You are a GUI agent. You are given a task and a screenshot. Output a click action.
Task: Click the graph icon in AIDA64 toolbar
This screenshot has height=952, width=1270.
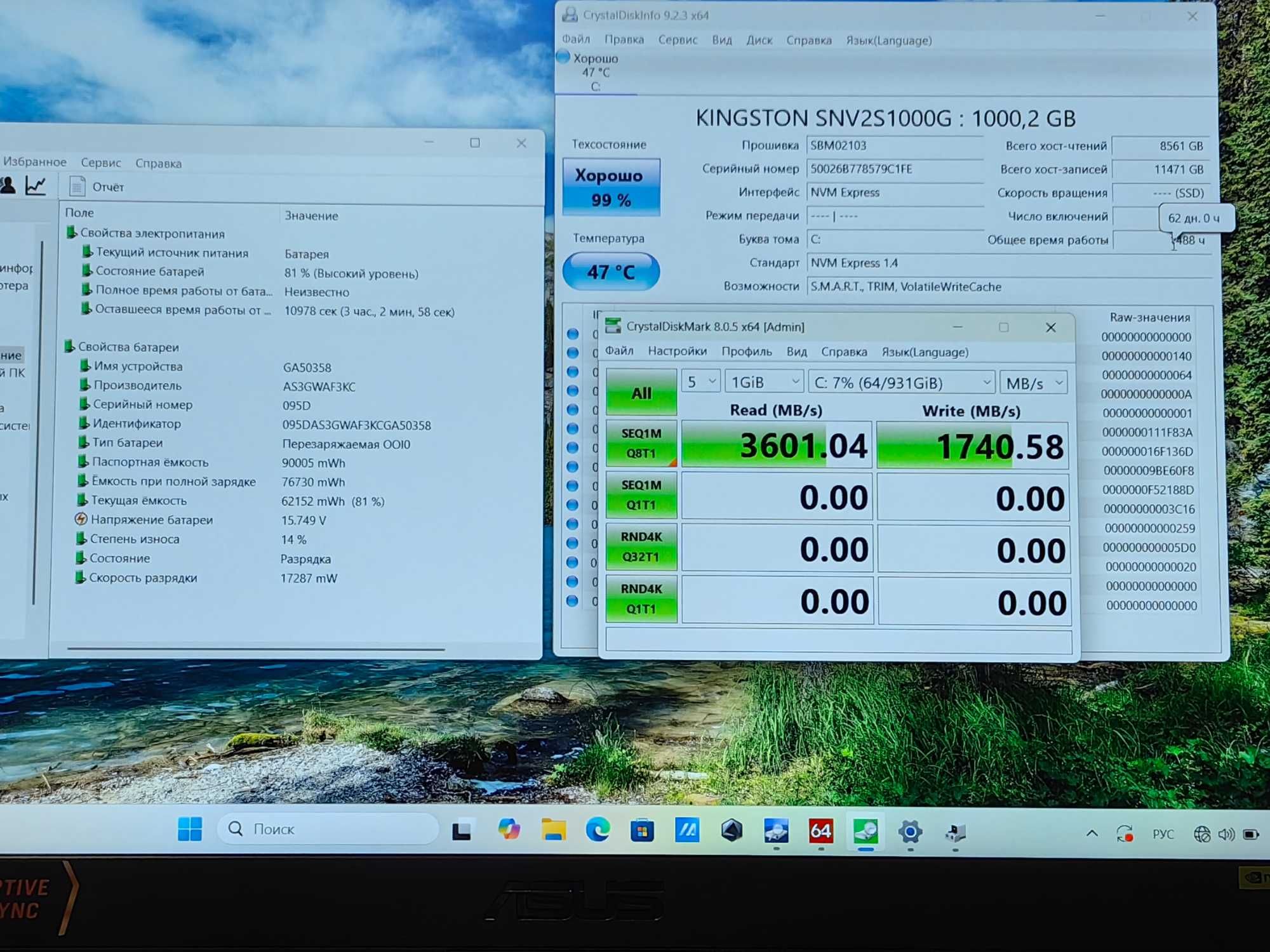click(36, 186)
